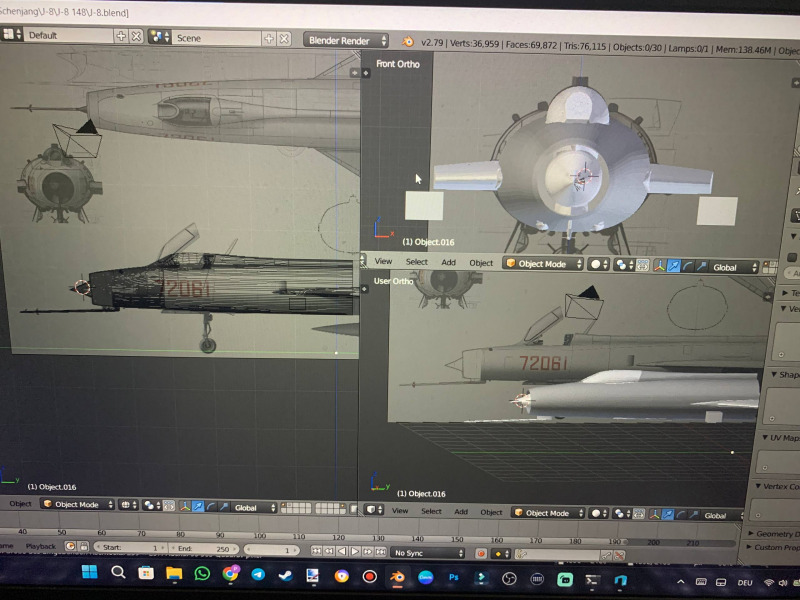Click Playback in the timeline header

pyautogui.click(x=41, y=547)
